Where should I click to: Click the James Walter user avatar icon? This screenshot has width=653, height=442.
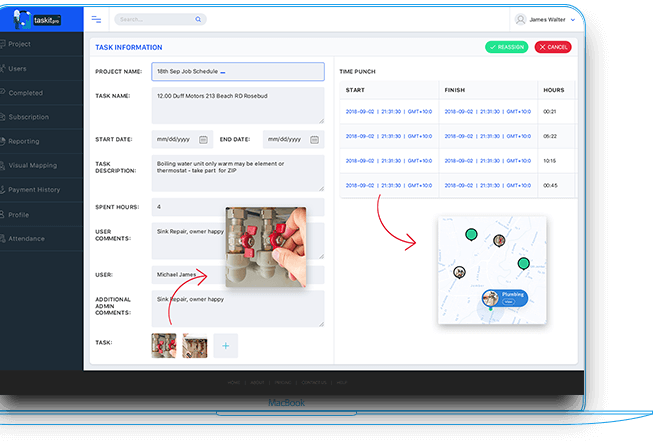[520, 19]
